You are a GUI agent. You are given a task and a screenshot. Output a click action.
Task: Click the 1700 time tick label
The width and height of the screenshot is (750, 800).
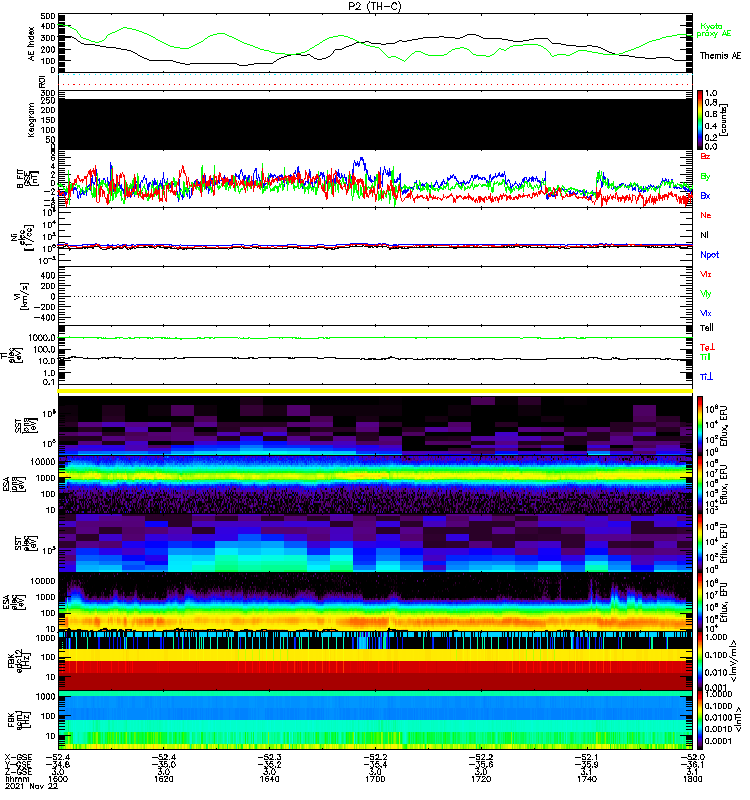(376, 779)
